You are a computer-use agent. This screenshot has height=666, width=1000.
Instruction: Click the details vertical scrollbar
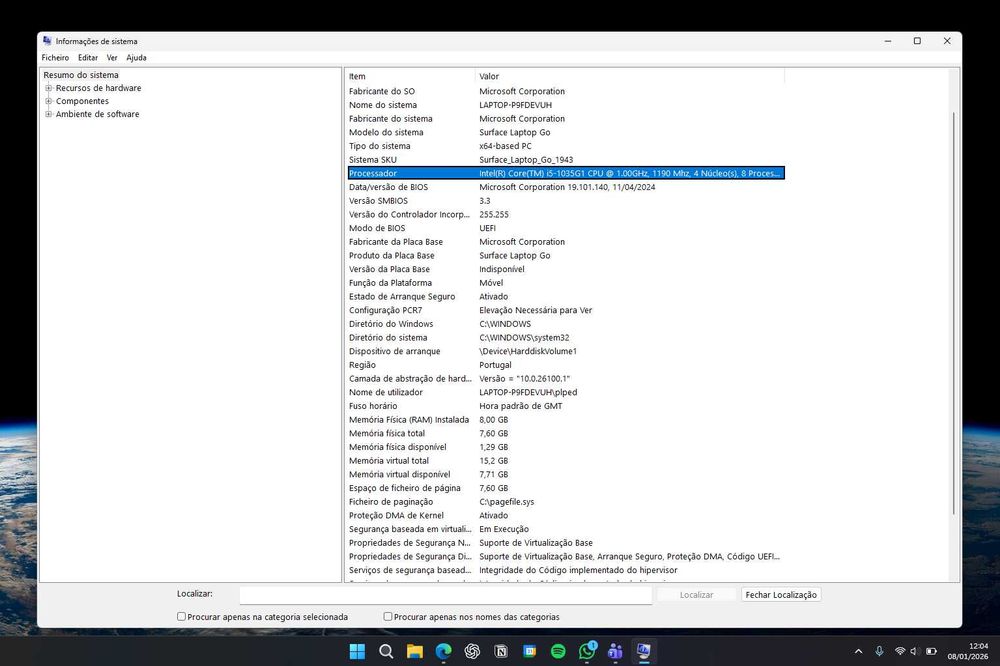pyautogui.click(x=953, y=313)
